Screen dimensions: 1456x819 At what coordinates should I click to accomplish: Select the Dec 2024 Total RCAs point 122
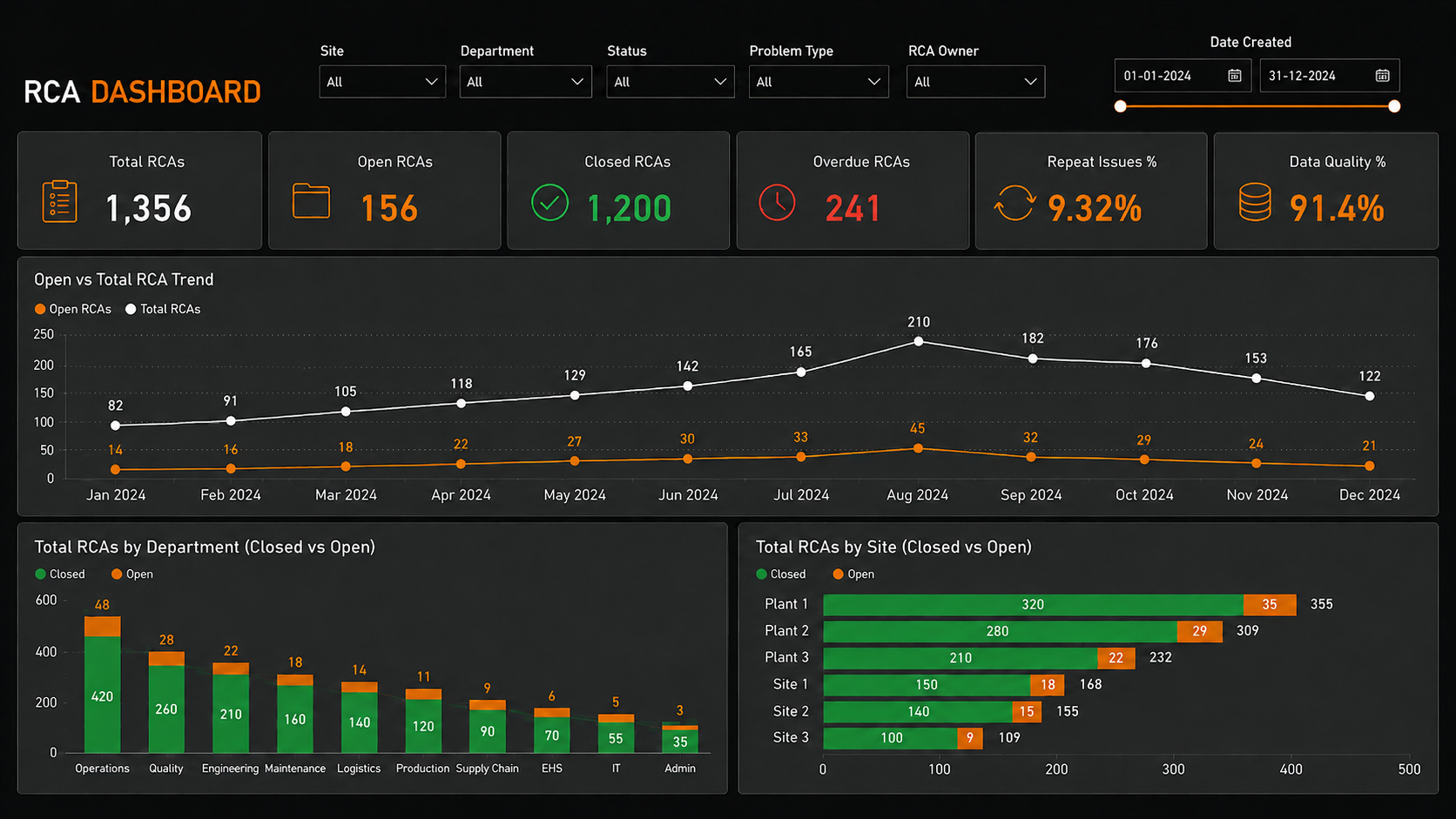click(x=1370, y=396)
